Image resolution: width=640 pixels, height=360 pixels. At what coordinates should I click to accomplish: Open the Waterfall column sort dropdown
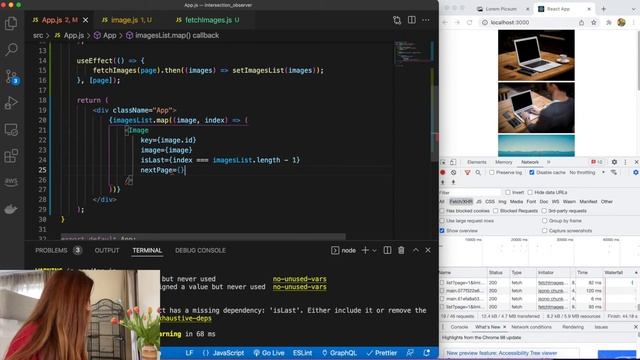point(636,272)
